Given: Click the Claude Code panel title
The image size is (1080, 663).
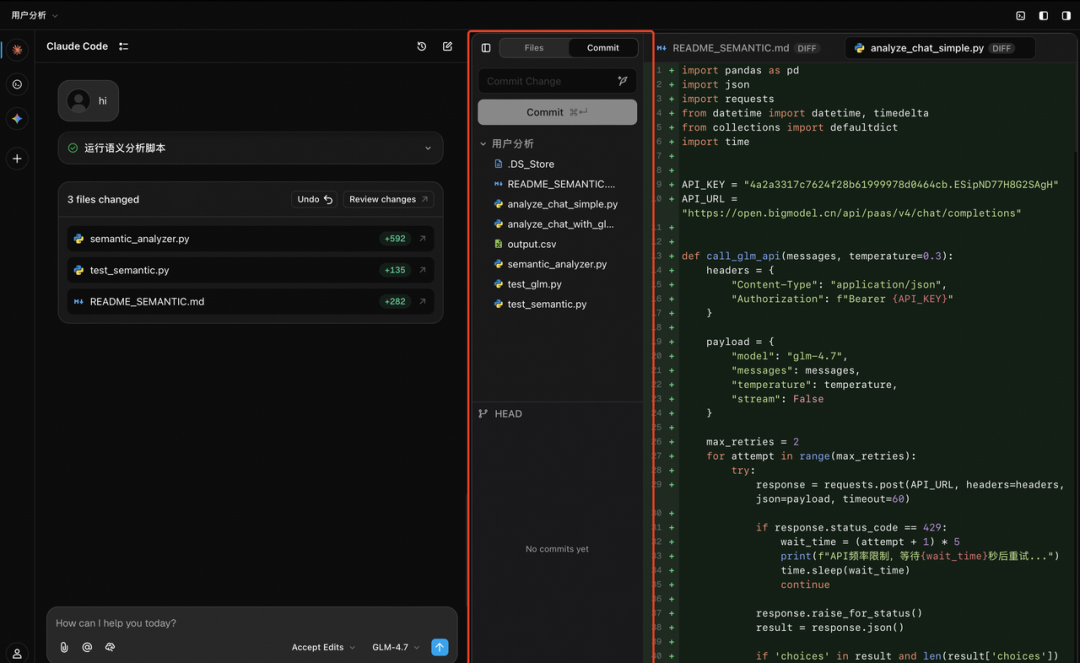Looking at the screenshot, I should 77,46.
